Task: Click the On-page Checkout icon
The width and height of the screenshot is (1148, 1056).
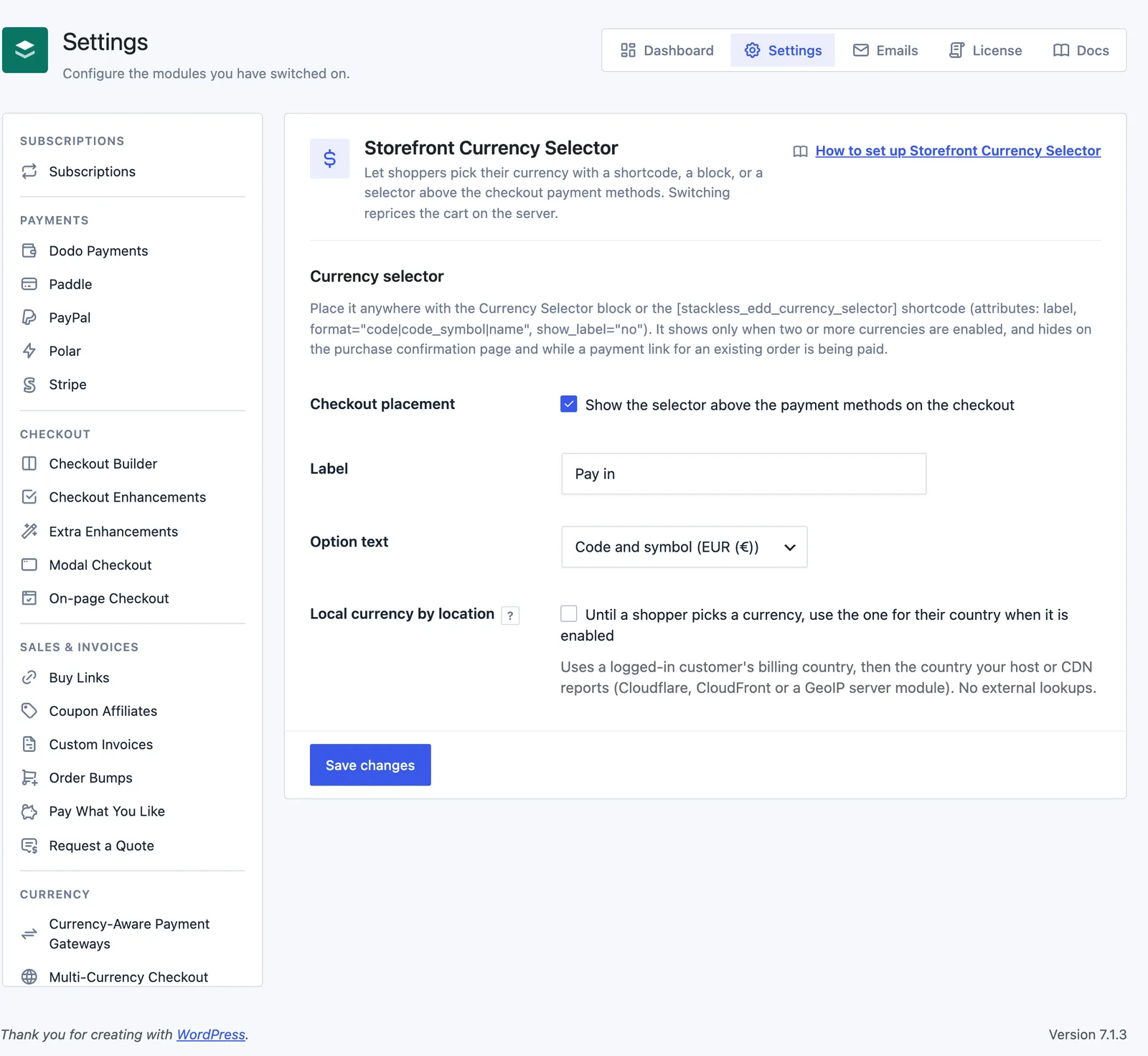Action: pos(29,598)
